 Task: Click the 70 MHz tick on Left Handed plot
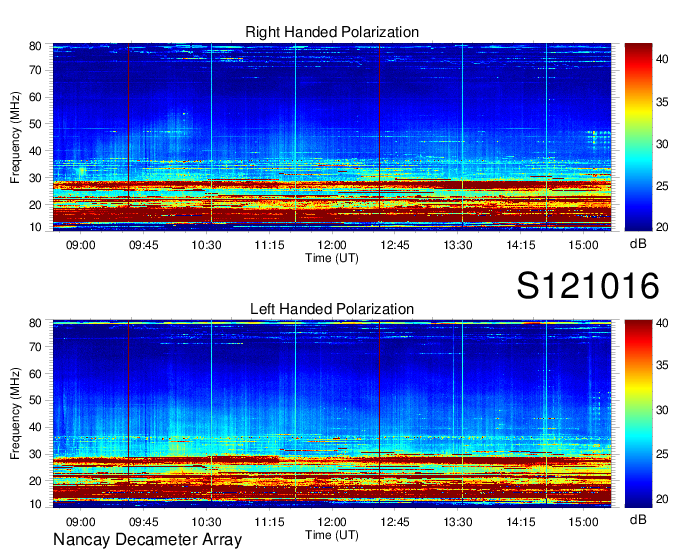[35, 347]
